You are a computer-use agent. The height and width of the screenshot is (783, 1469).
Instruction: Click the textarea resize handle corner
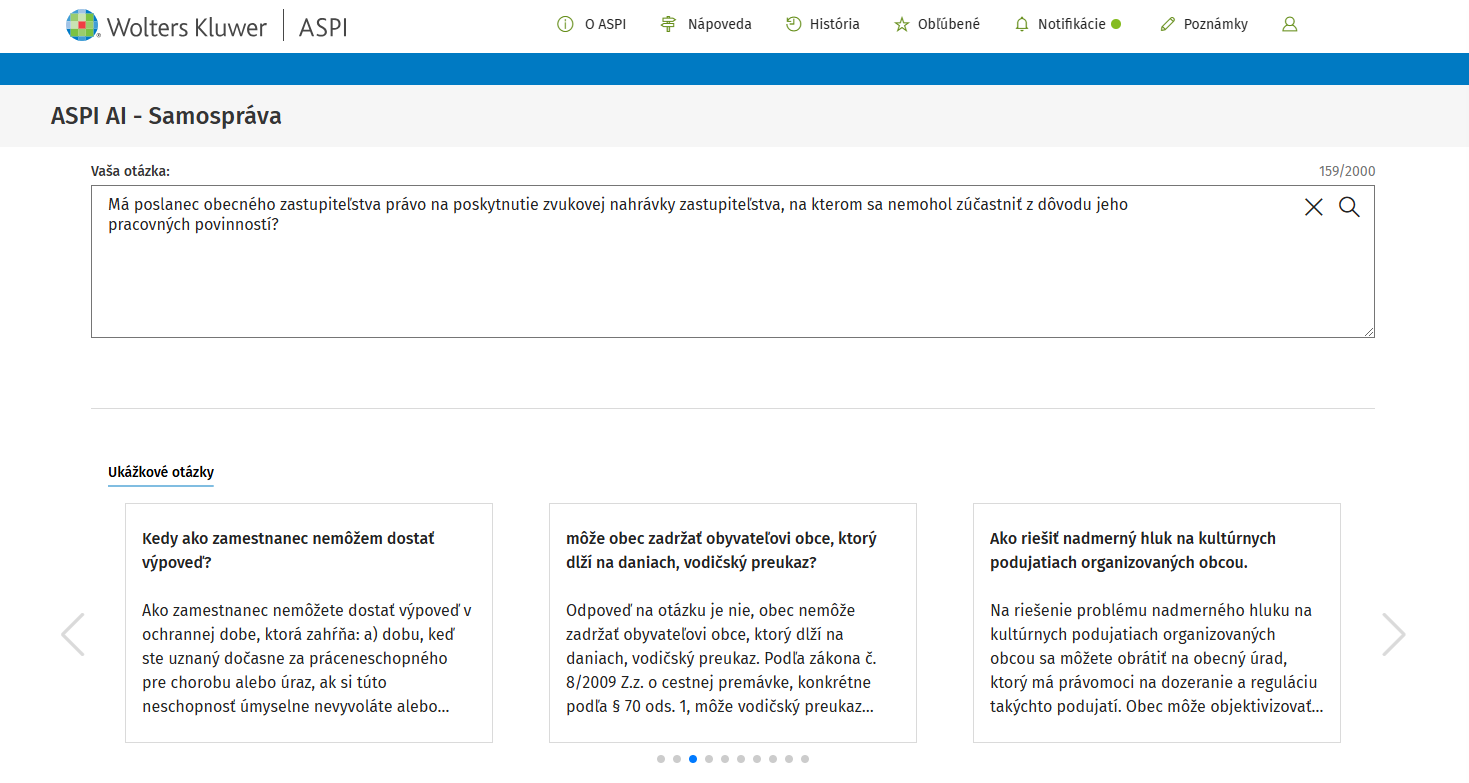pyautogui.click(x=1368, y=331)
